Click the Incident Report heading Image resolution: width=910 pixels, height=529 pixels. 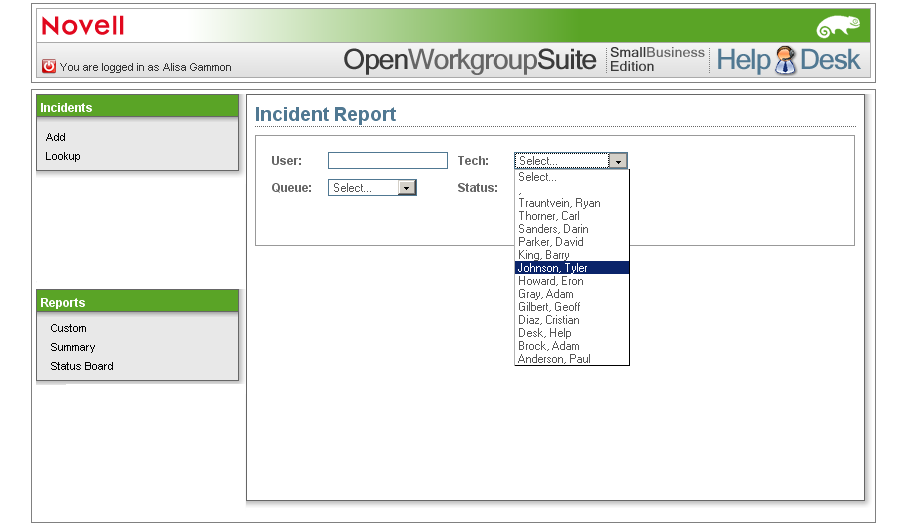point(326,114)
